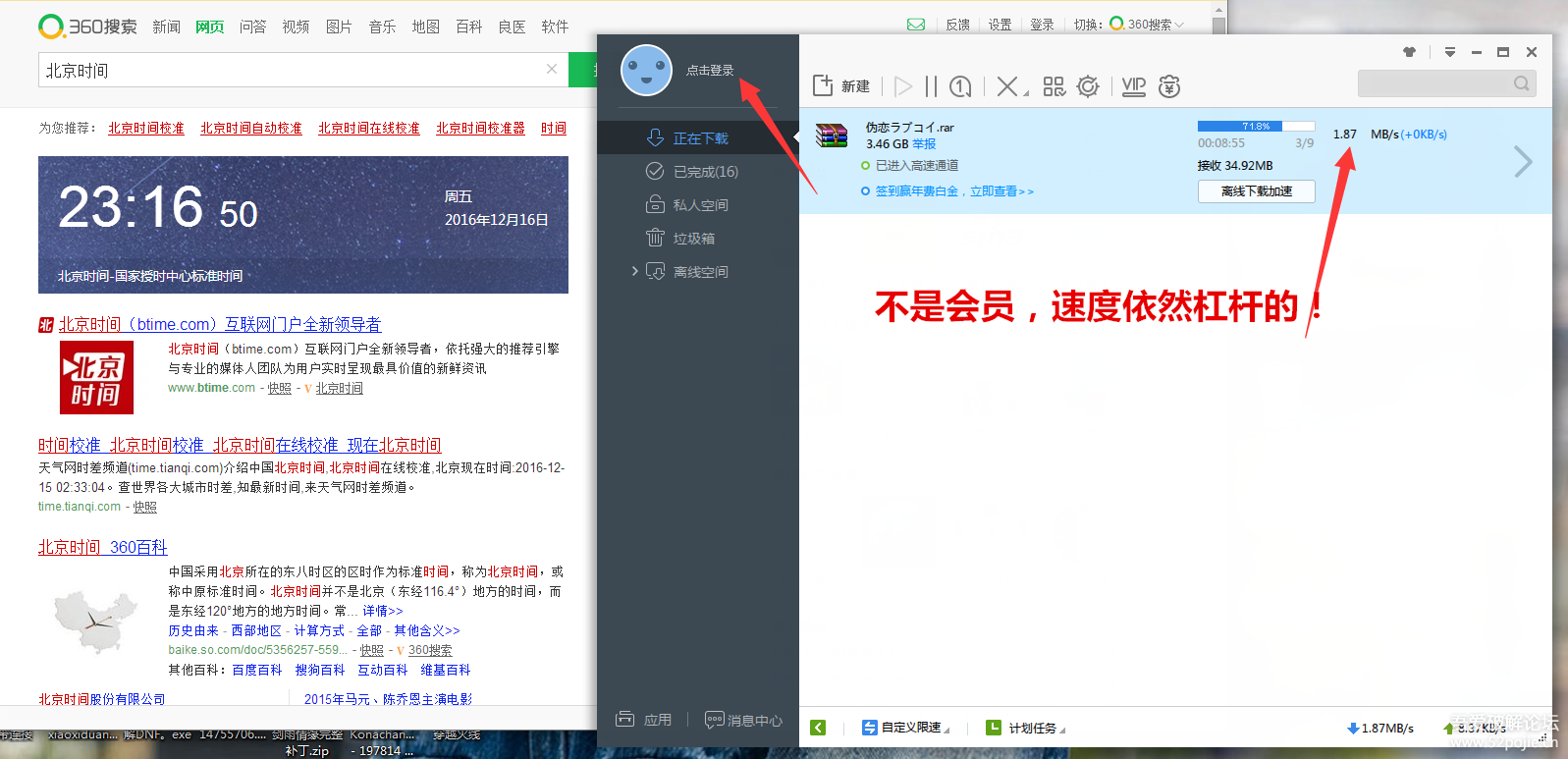The image size is (1568, 759).
Task: Click the 北京时间在线校准 suggestion link
Action: click(x=369, y=128)
